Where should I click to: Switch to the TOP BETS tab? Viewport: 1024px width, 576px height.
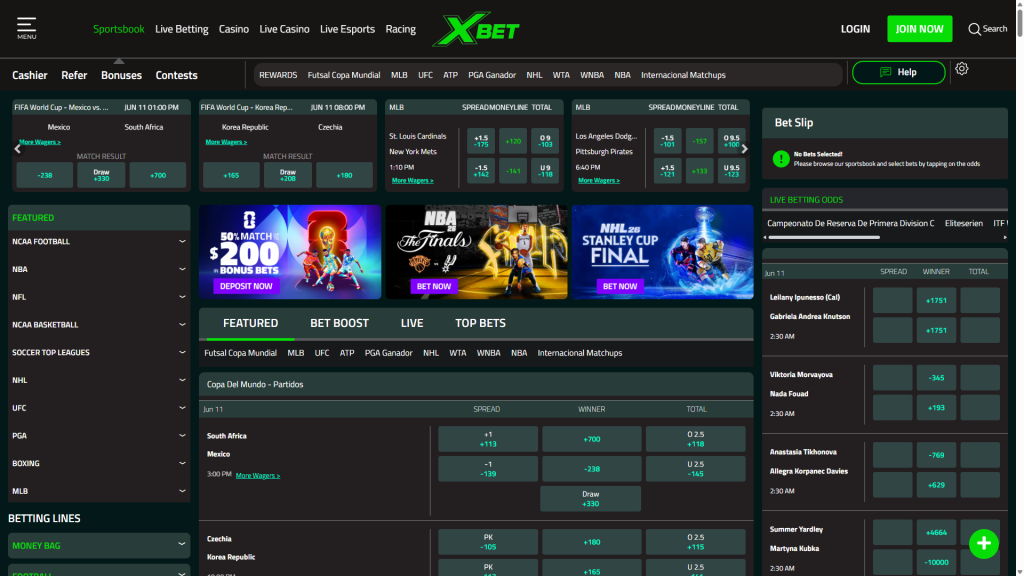pyautogui.click(x=480, y=323)
